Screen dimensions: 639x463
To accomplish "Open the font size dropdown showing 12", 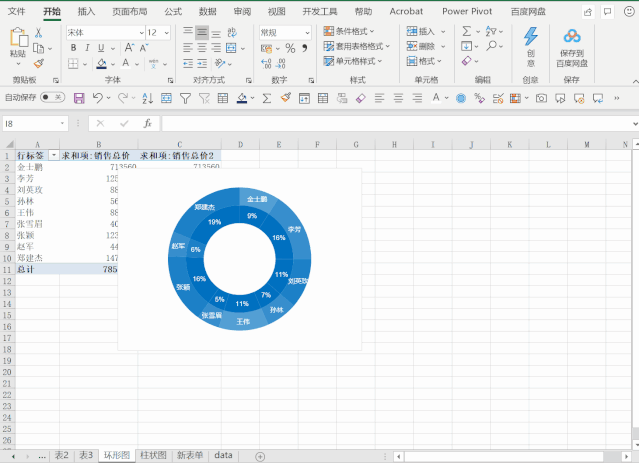I will (x=167, y=33).
